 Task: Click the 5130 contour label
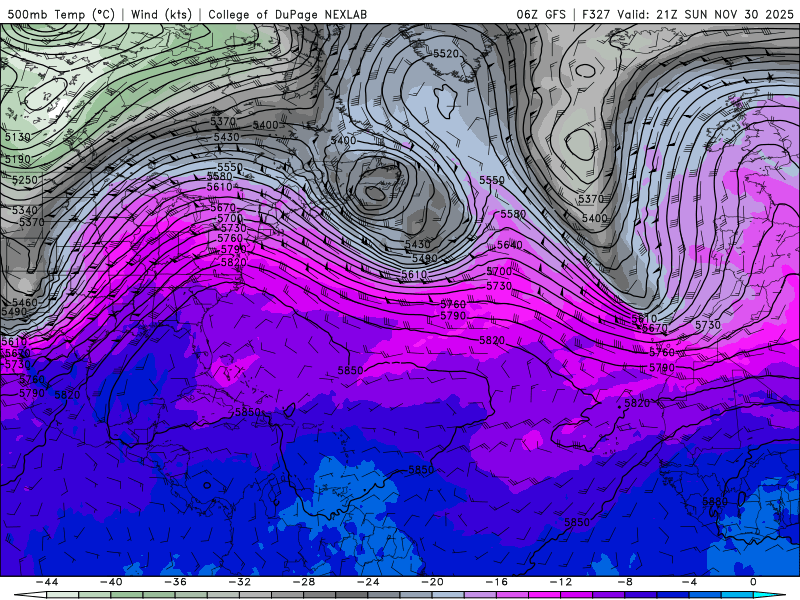click(x=18, y=137)
